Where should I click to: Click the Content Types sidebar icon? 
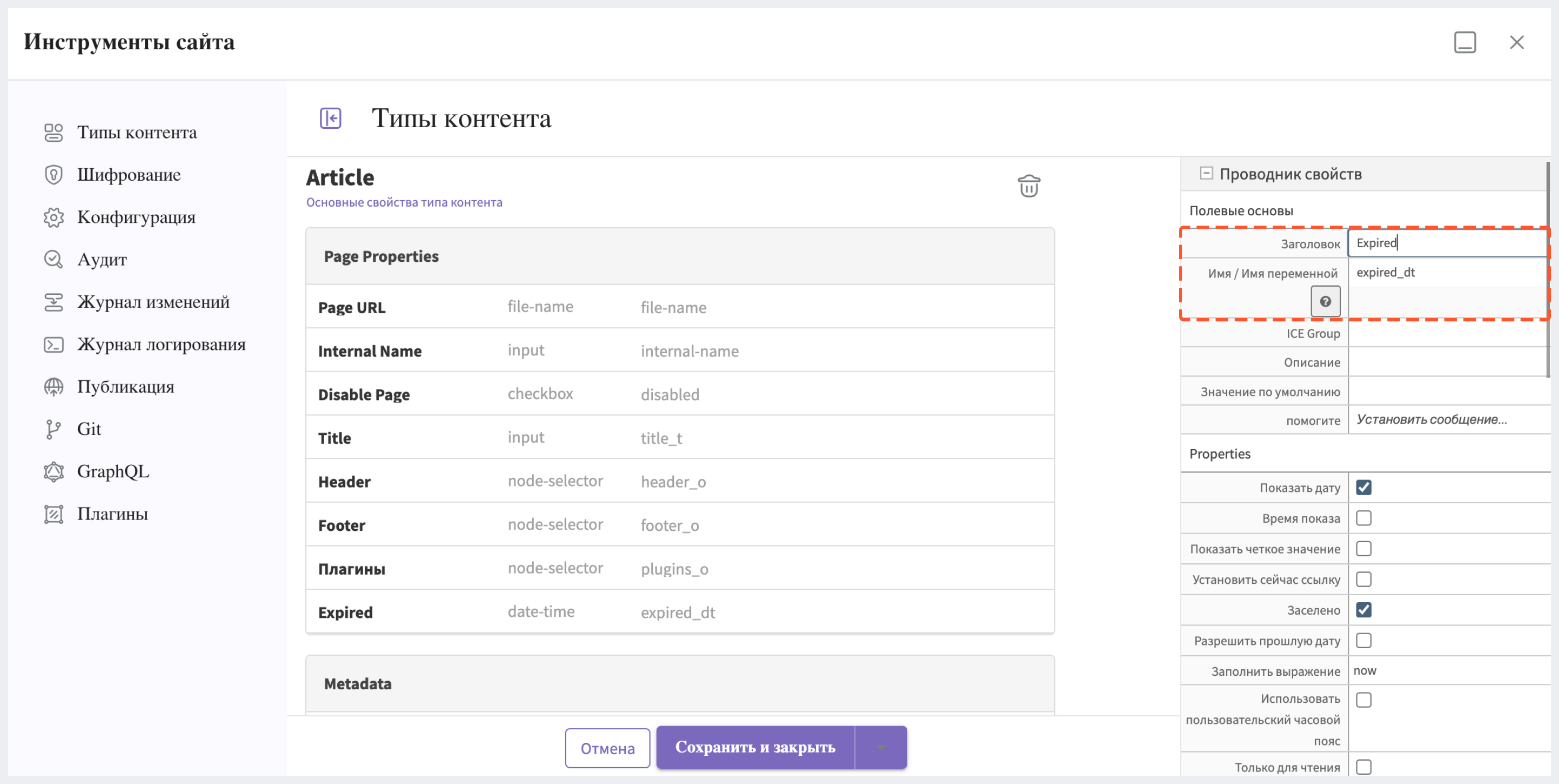point(53,133)
